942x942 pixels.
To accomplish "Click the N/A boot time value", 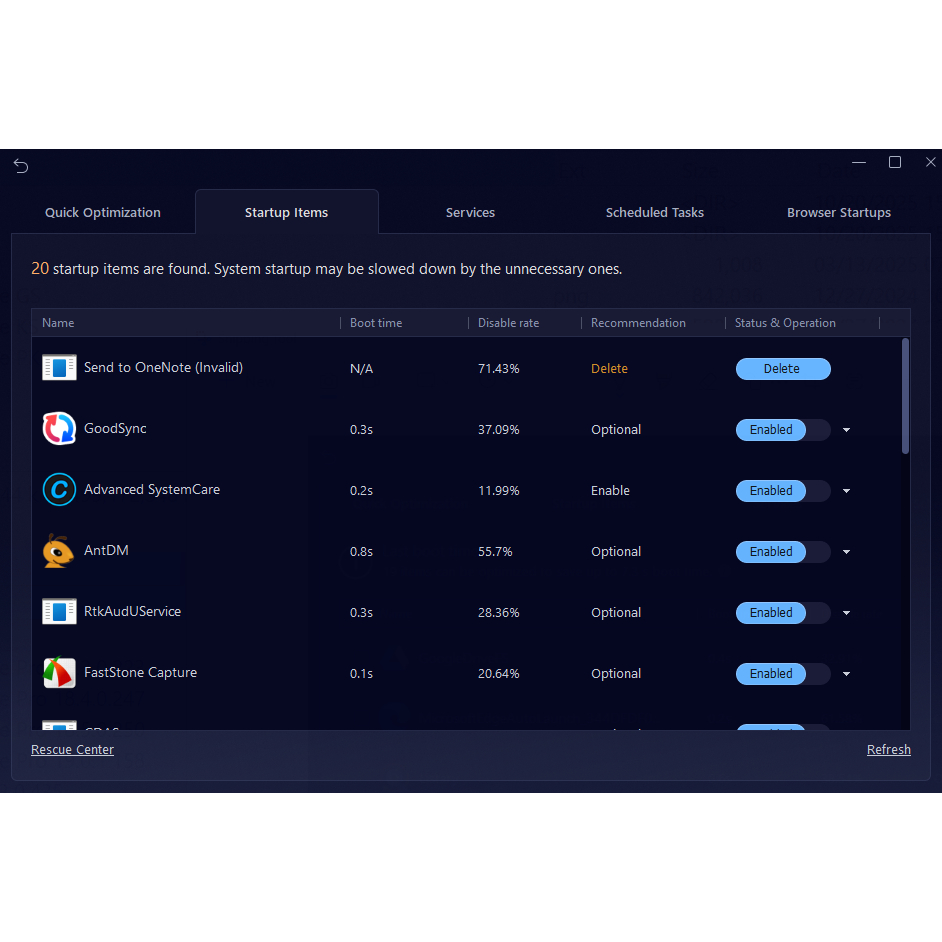I will (x=361, y=369).
